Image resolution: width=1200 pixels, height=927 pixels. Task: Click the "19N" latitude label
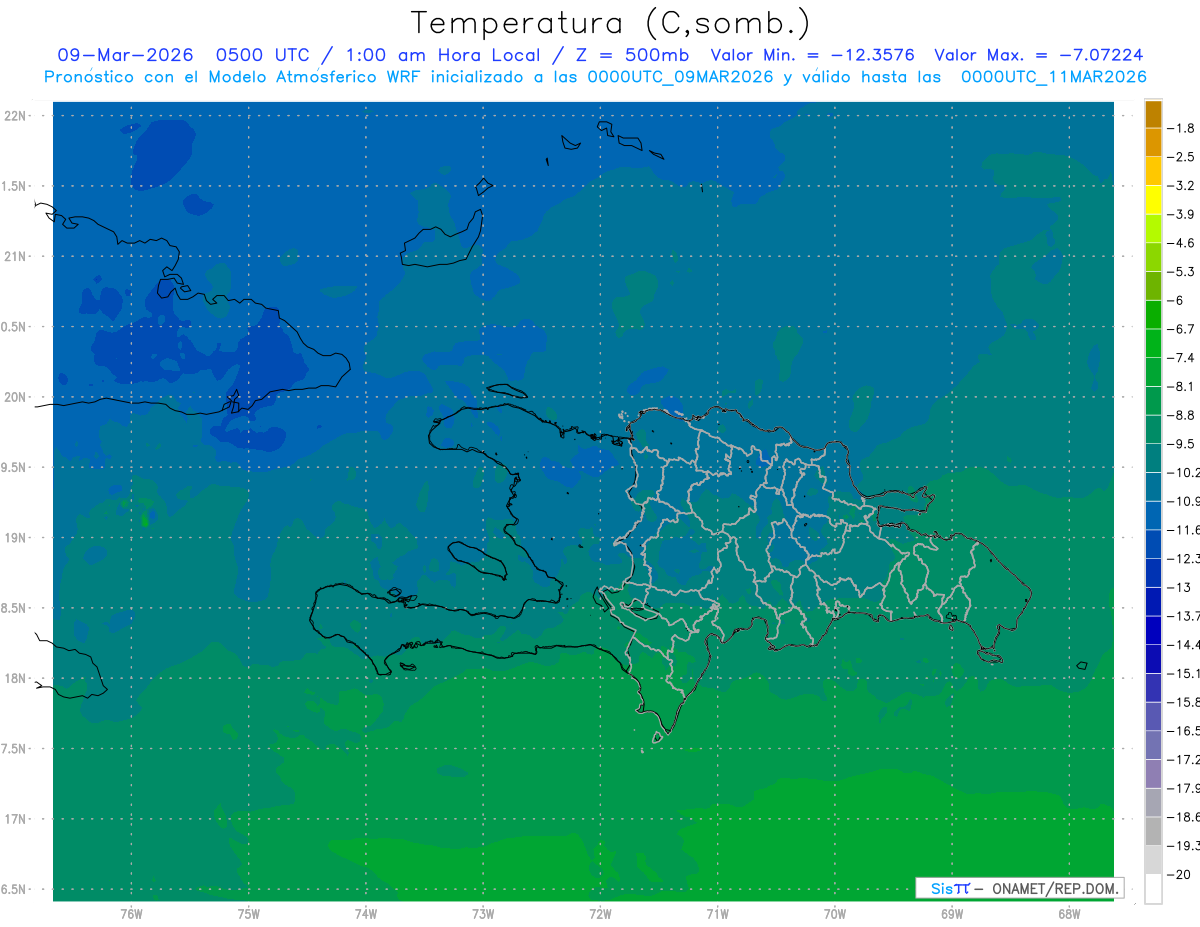pos(16,538)
